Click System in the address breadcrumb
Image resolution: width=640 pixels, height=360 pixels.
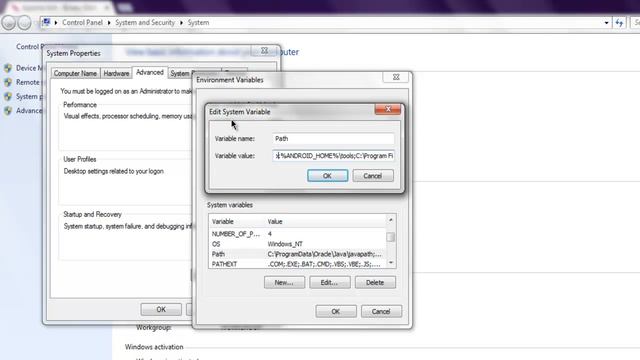198,22
